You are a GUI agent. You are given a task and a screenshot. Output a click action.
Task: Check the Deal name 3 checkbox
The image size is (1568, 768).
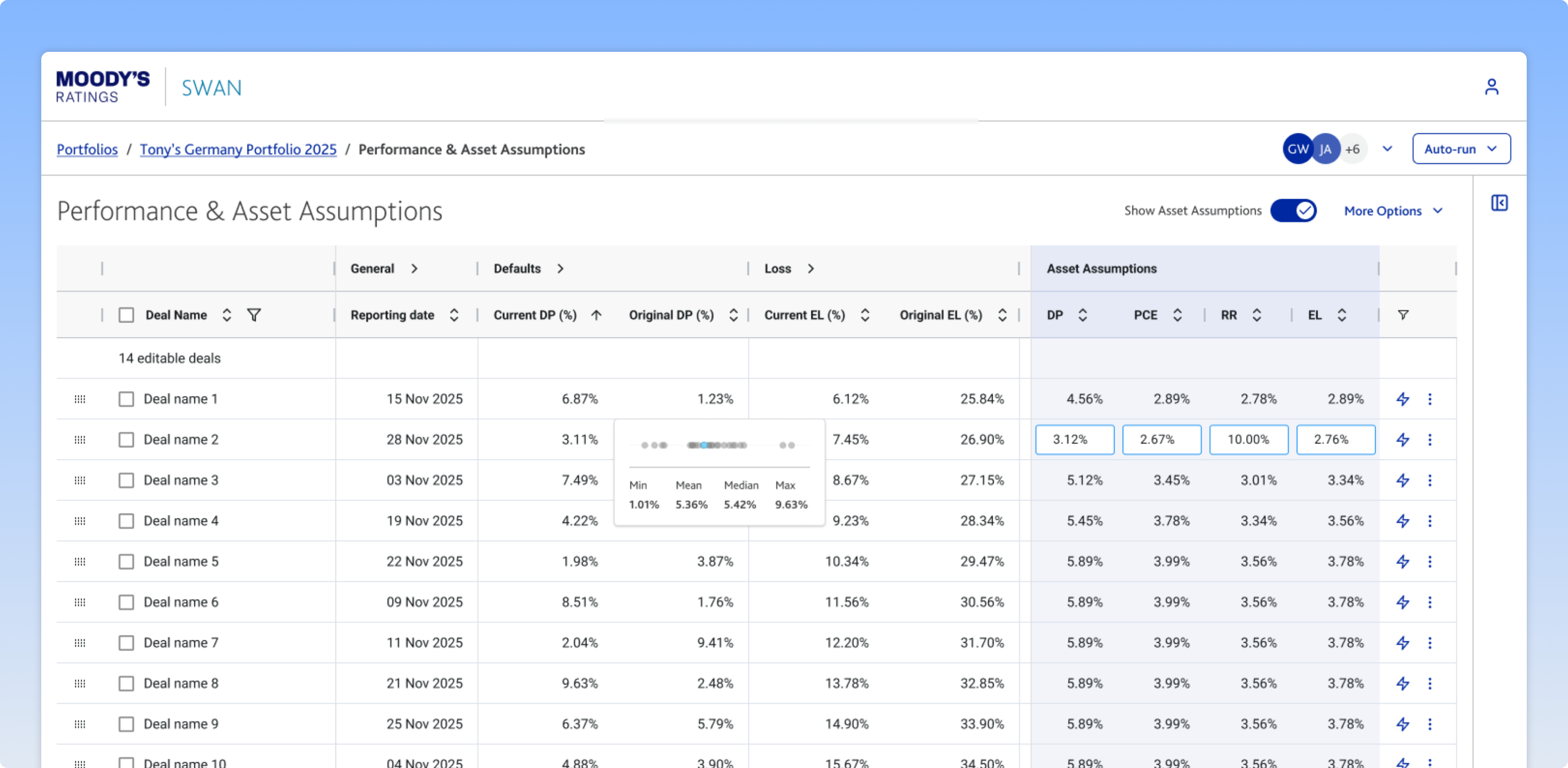click(126, 480)
